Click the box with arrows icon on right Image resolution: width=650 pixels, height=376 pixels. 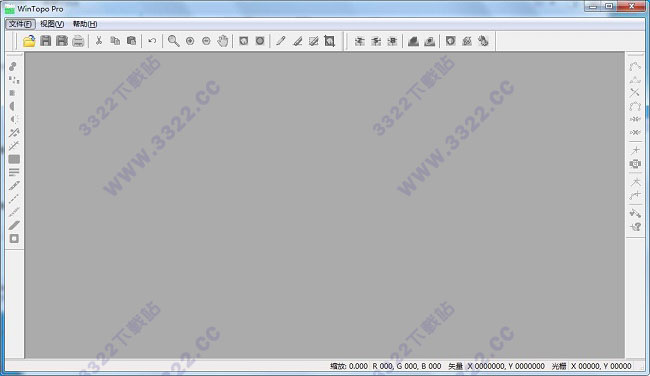[635, 164]
